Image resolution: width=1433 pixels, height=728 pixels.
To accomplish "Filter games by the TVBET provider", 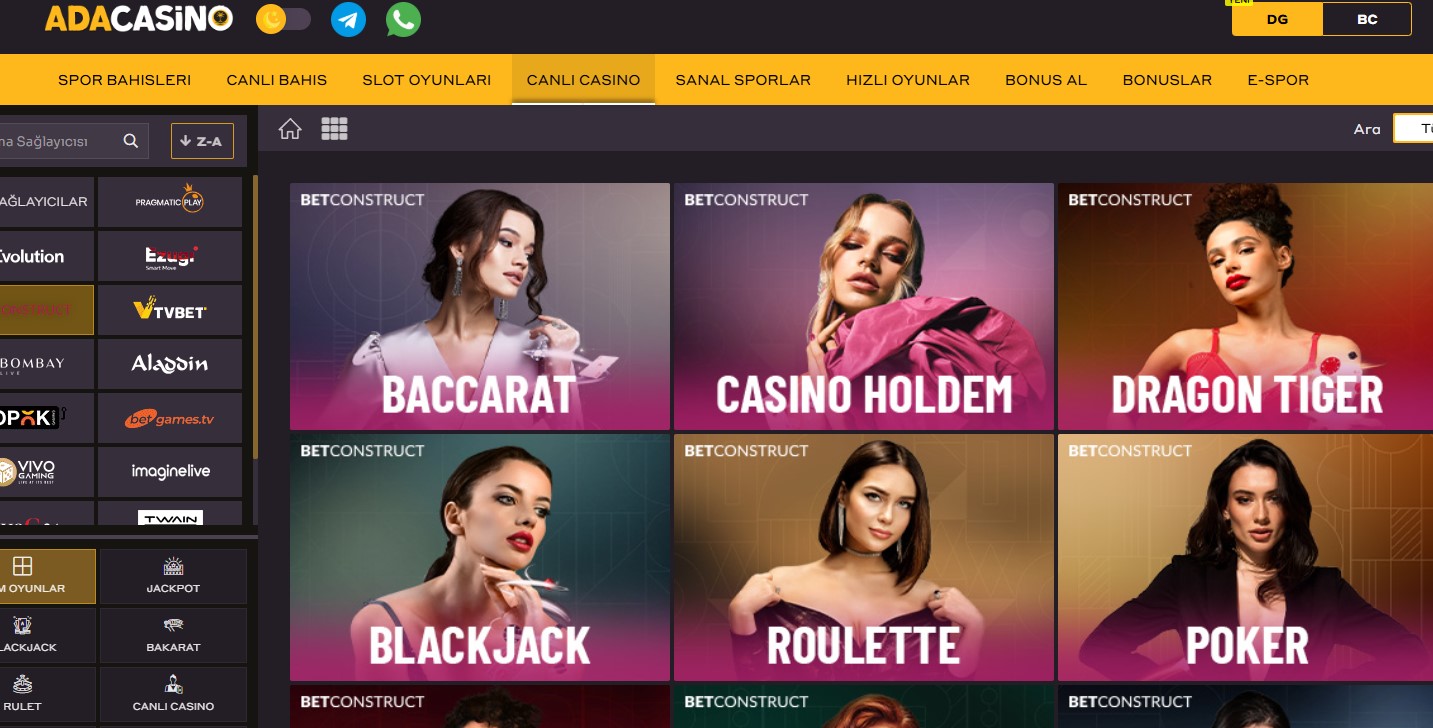I will click(x=169, y=309).
